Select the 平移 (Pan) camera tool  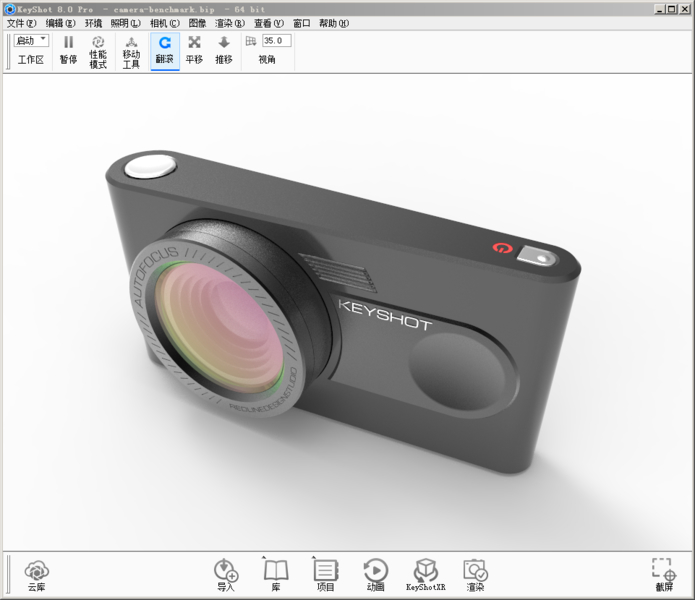(x=194, y=51)
